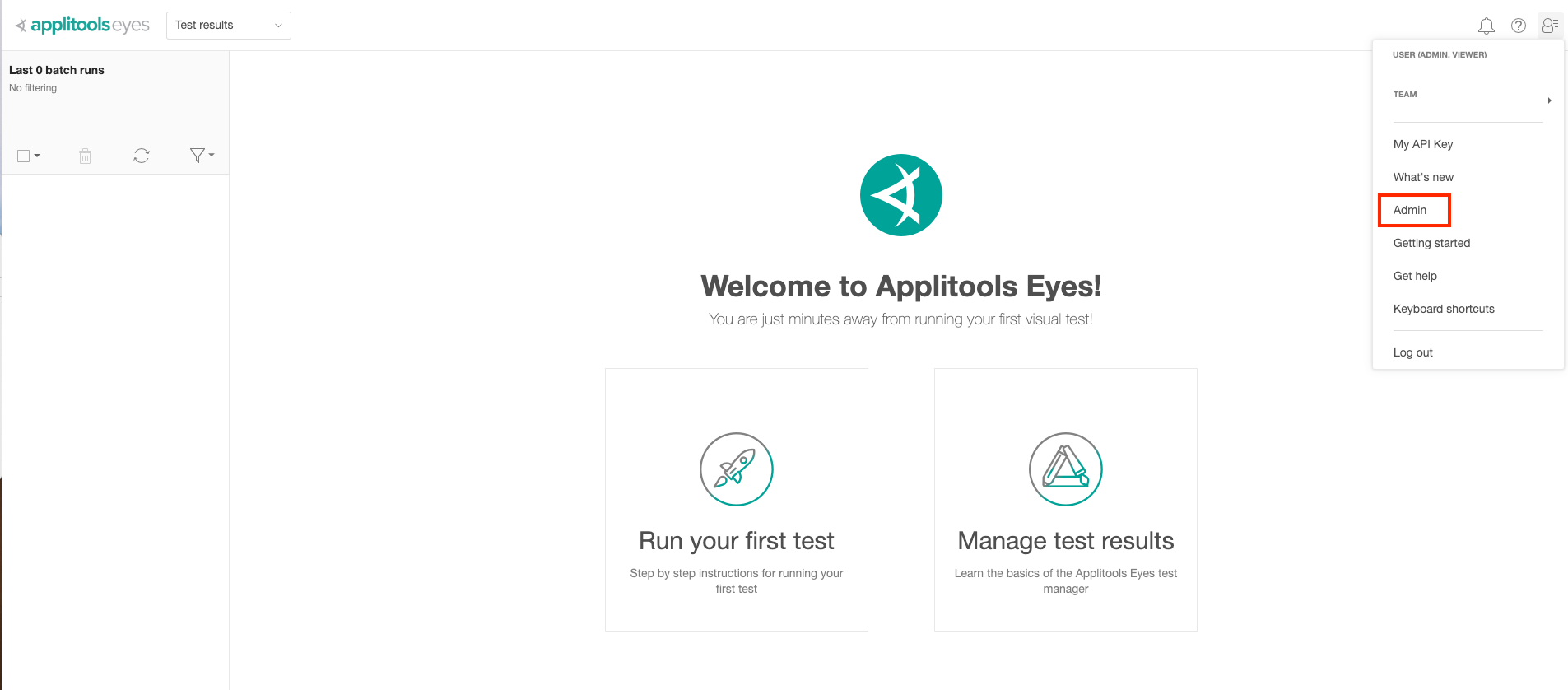Image resolution: width=1568 pixels, height=690 pixels.
Task: Open the help question mark icon
Action: [1519, 26]
